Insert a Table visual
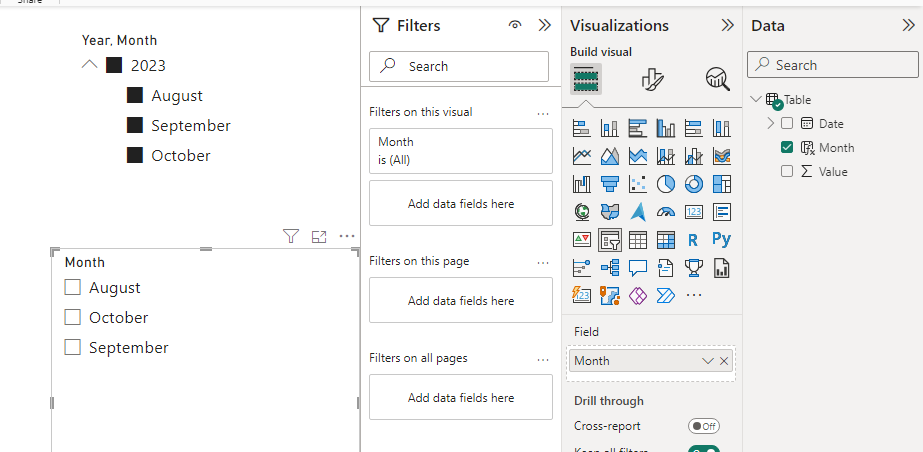 point(638,240)
